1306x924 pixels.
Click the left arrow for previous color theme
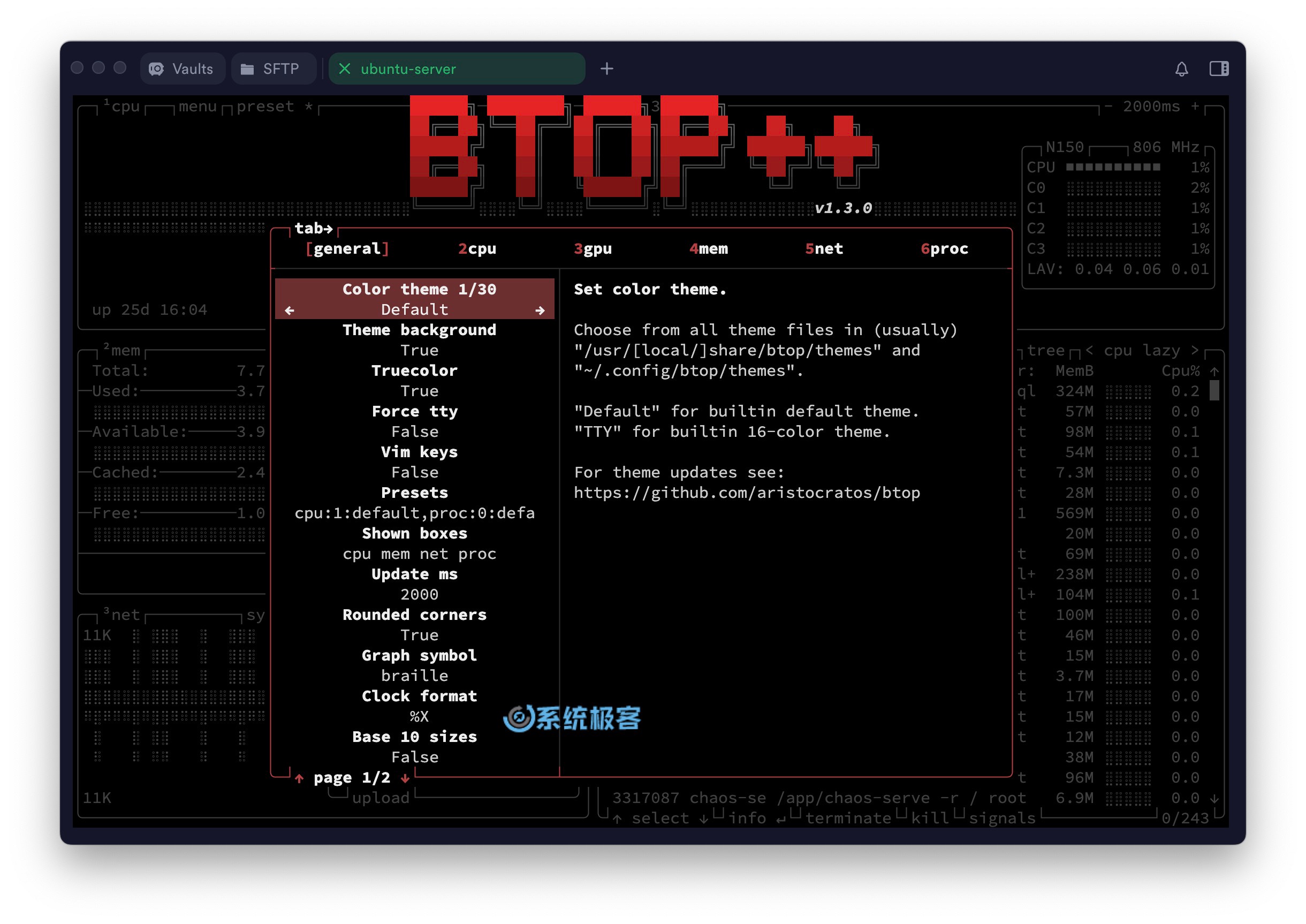point(290,310)
